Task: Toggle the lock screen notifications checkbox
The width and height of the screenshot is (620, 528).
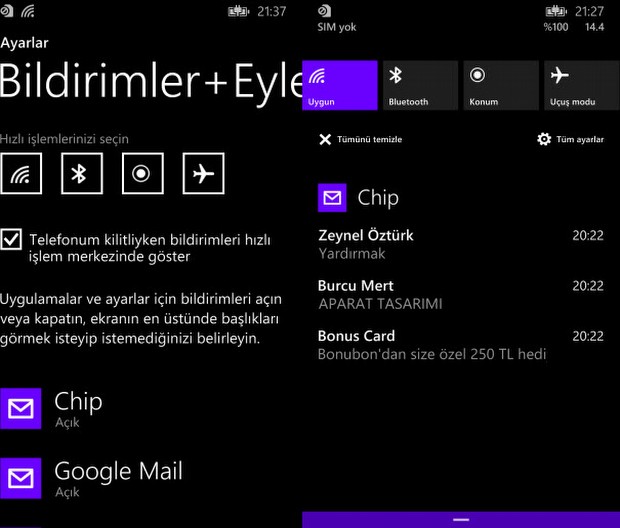Action: [12, 239]
